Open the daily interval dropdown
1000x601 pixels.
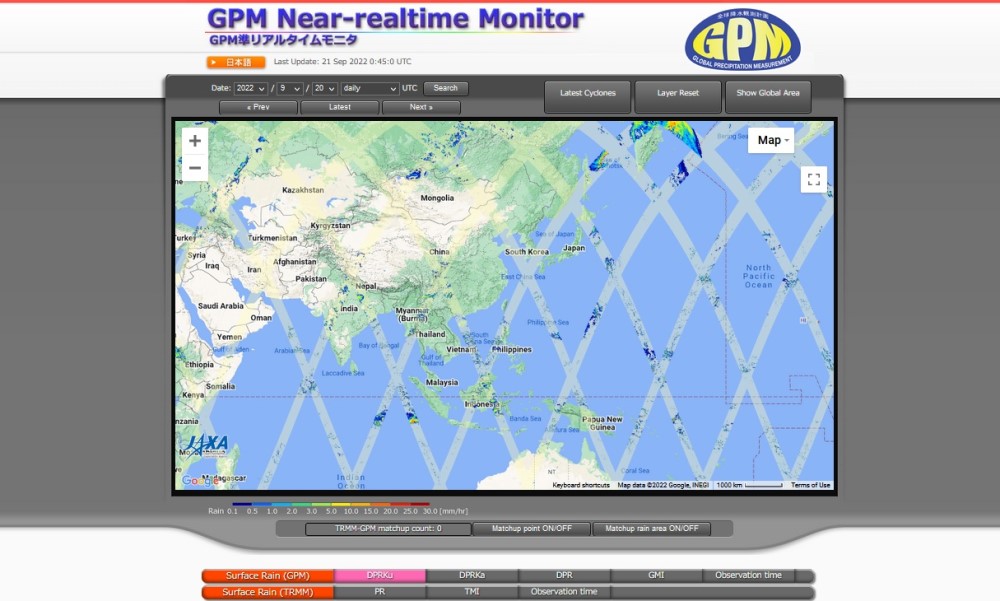tap(370, 88)
